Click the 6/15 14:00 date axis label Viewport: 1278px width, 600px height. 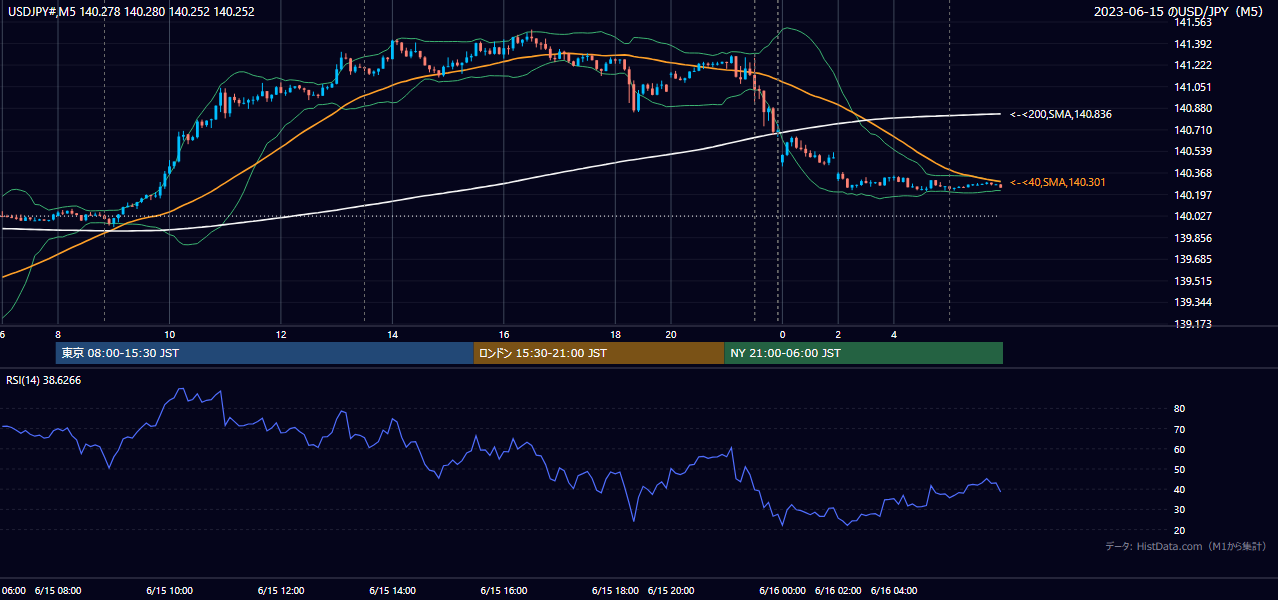coord(393,590)
